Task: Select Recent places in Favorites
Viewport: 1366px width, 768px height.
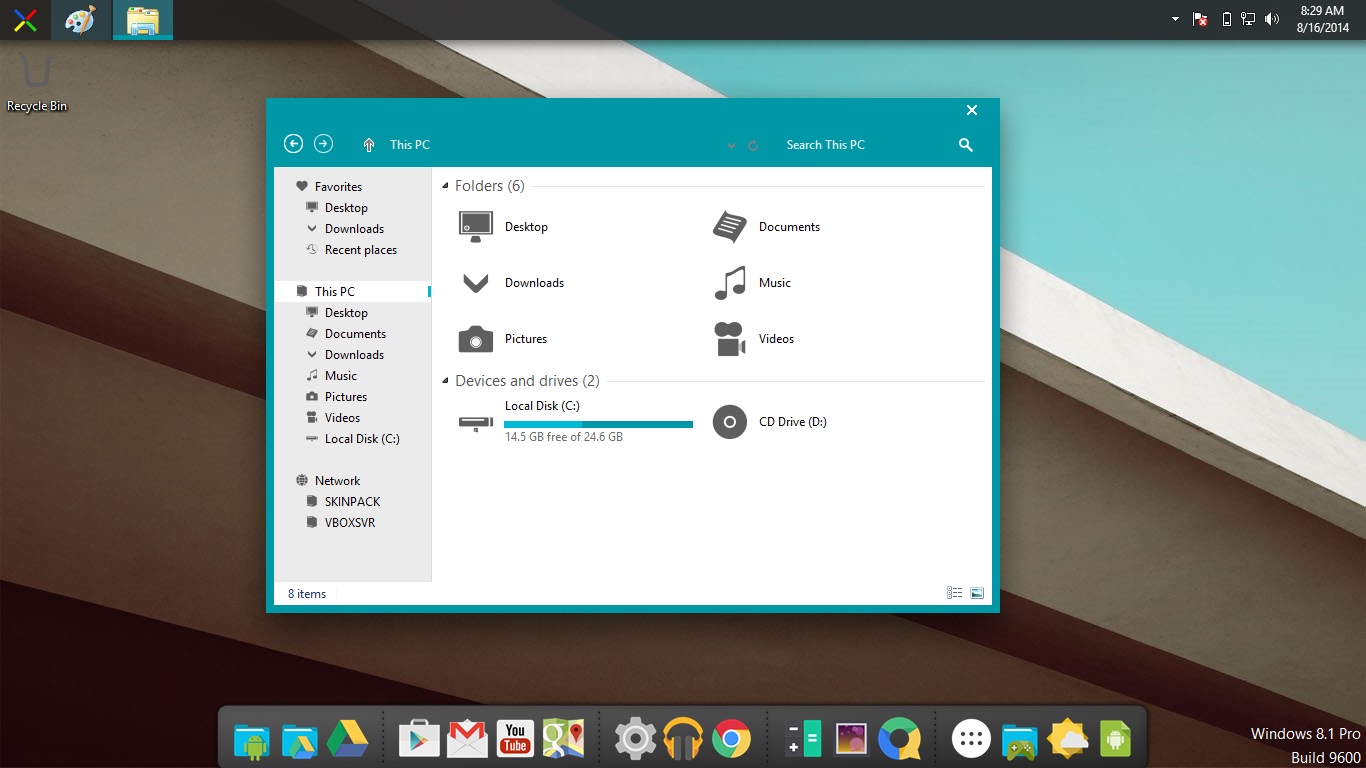Action: (x=360, y=250)
